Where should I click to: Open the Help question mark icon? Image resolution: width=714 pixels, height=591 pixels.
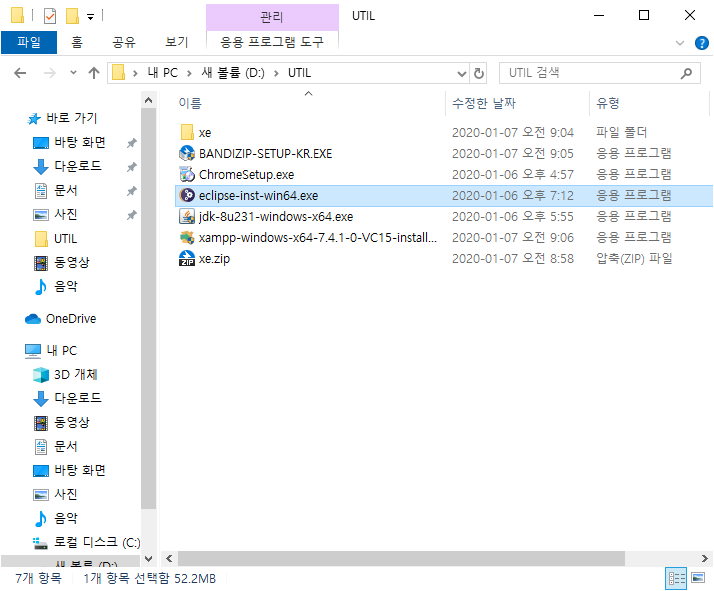[701, 43]
